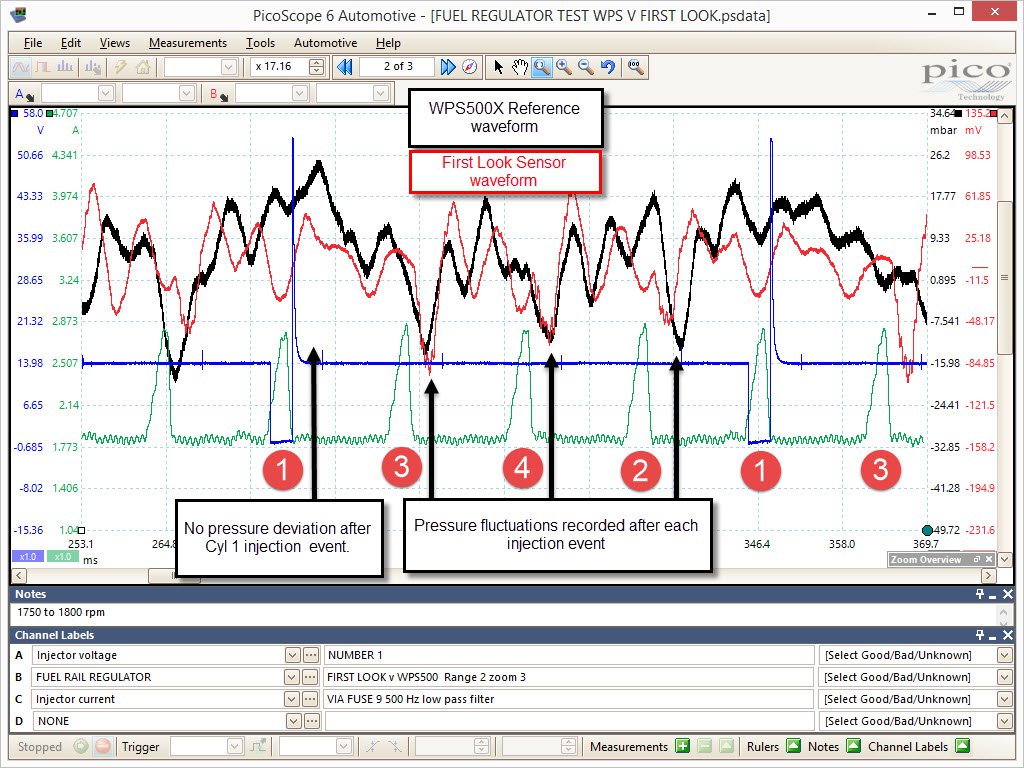The width and height of the screenshot is (1024, 768).
Task: Select the Pan hand tool
Action: (x=520, y=67)
